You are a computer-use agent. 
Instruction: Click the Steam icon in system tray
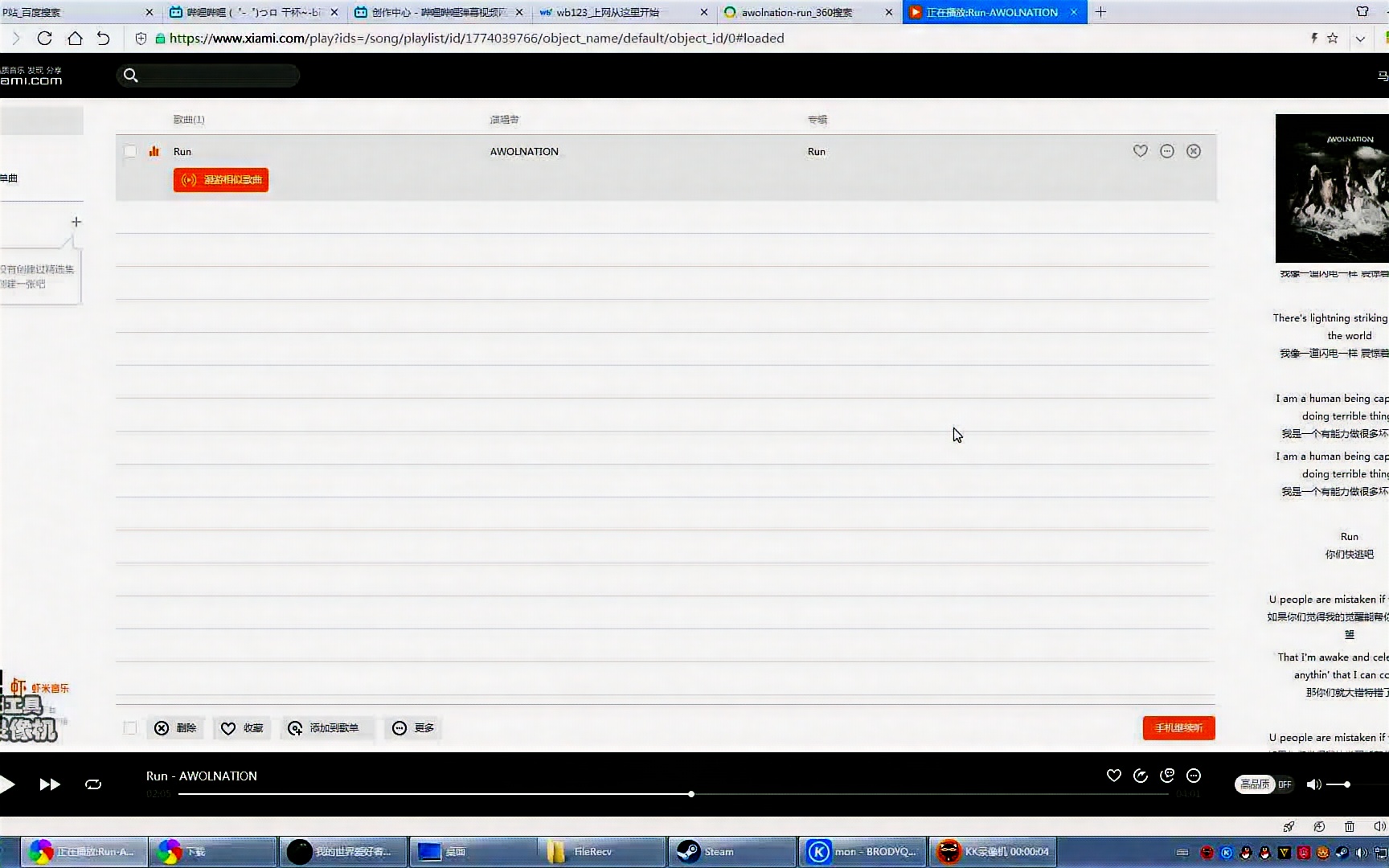[x=1342, y=853]
